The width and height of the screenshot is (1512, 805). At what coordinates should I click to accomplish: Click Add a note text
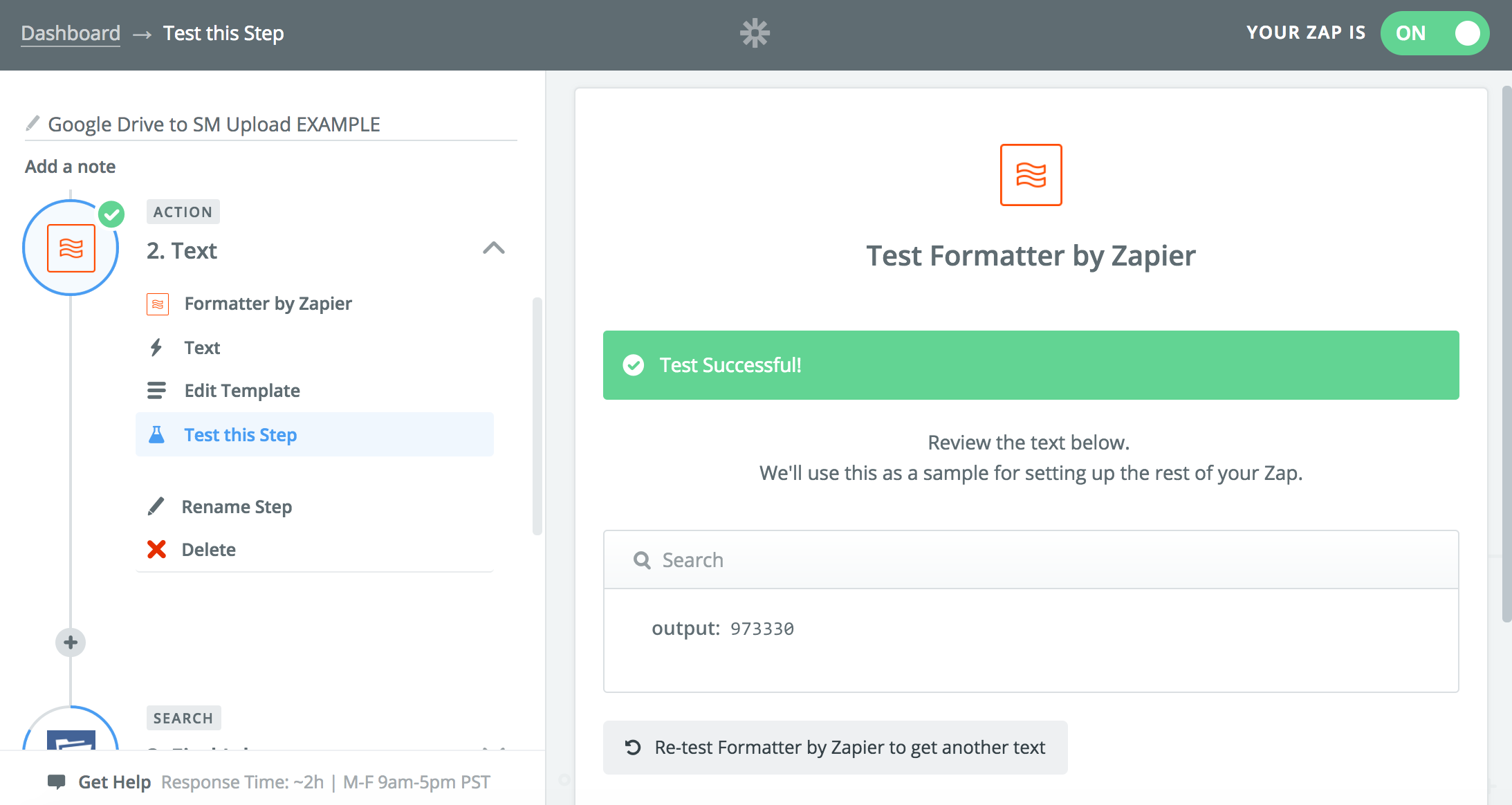coord(70,167)
